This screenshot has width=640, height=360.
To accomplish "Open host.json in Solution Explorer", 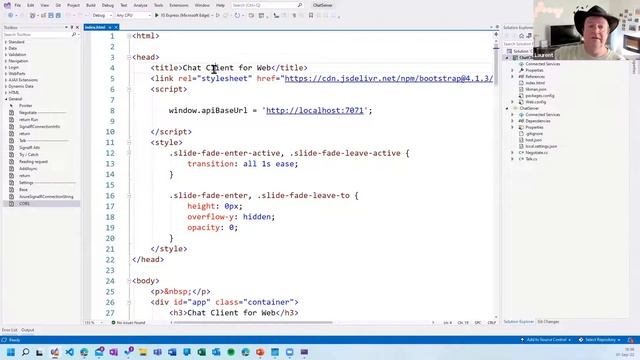I will (x=533, y=140).
